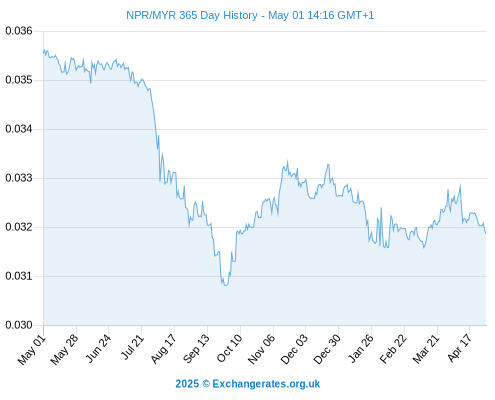Image resolution: width=495 pixels, height=400 pixels.
Task: Click the Exchangerates.org.uk copyright link
Action: click(x=248, y=384)
